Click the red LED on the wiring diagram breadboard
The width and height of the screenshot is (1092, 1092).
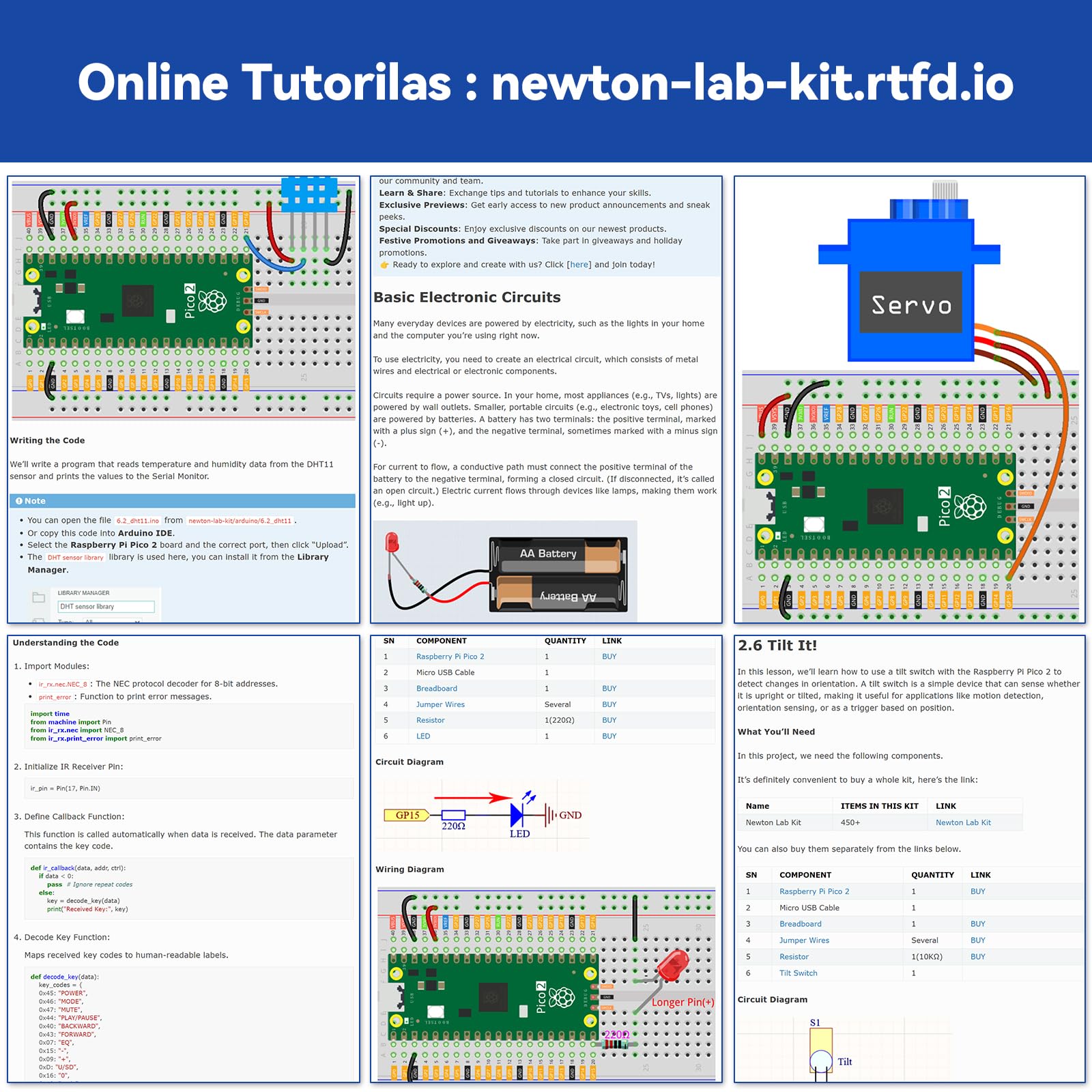(672, 966)
